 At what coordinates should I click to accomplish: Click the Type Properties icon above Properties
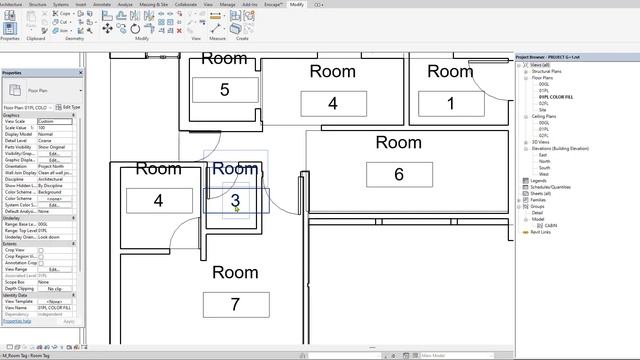9,16
